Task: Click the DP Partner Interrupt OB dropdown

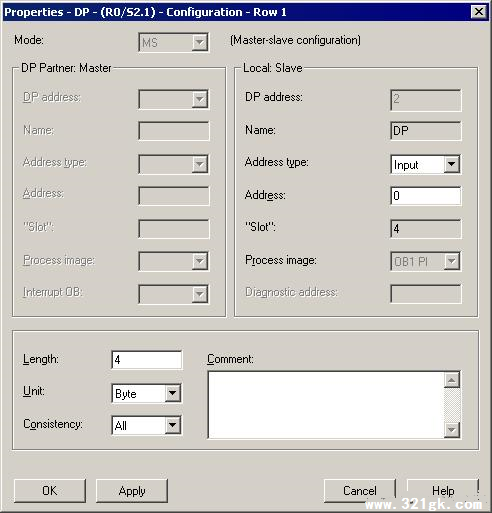Action: coord(174,294)
